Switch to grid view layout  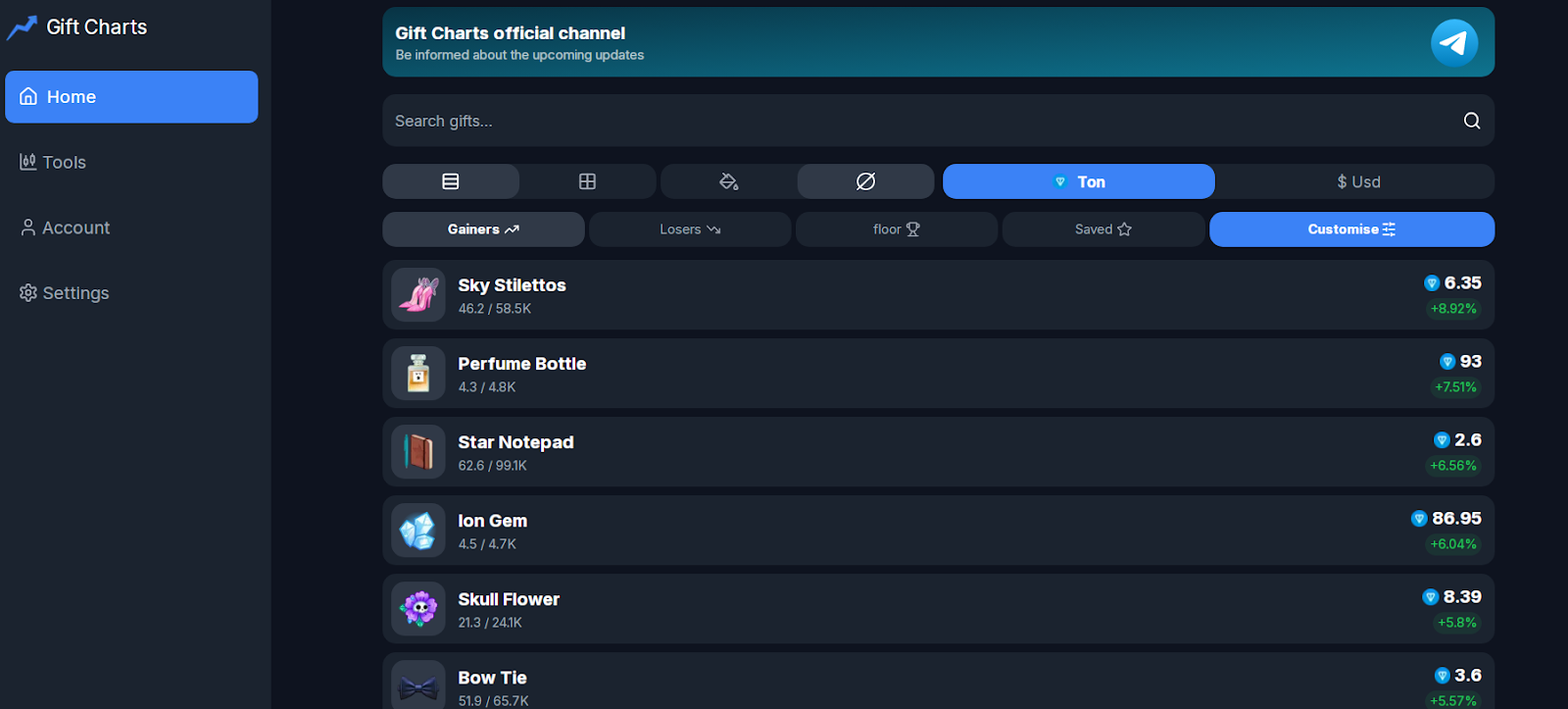coord(588,181)
